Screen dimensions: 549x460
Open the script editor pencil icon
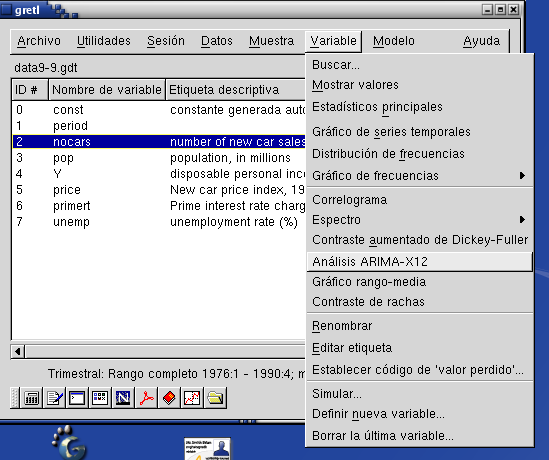click(54, 398)
